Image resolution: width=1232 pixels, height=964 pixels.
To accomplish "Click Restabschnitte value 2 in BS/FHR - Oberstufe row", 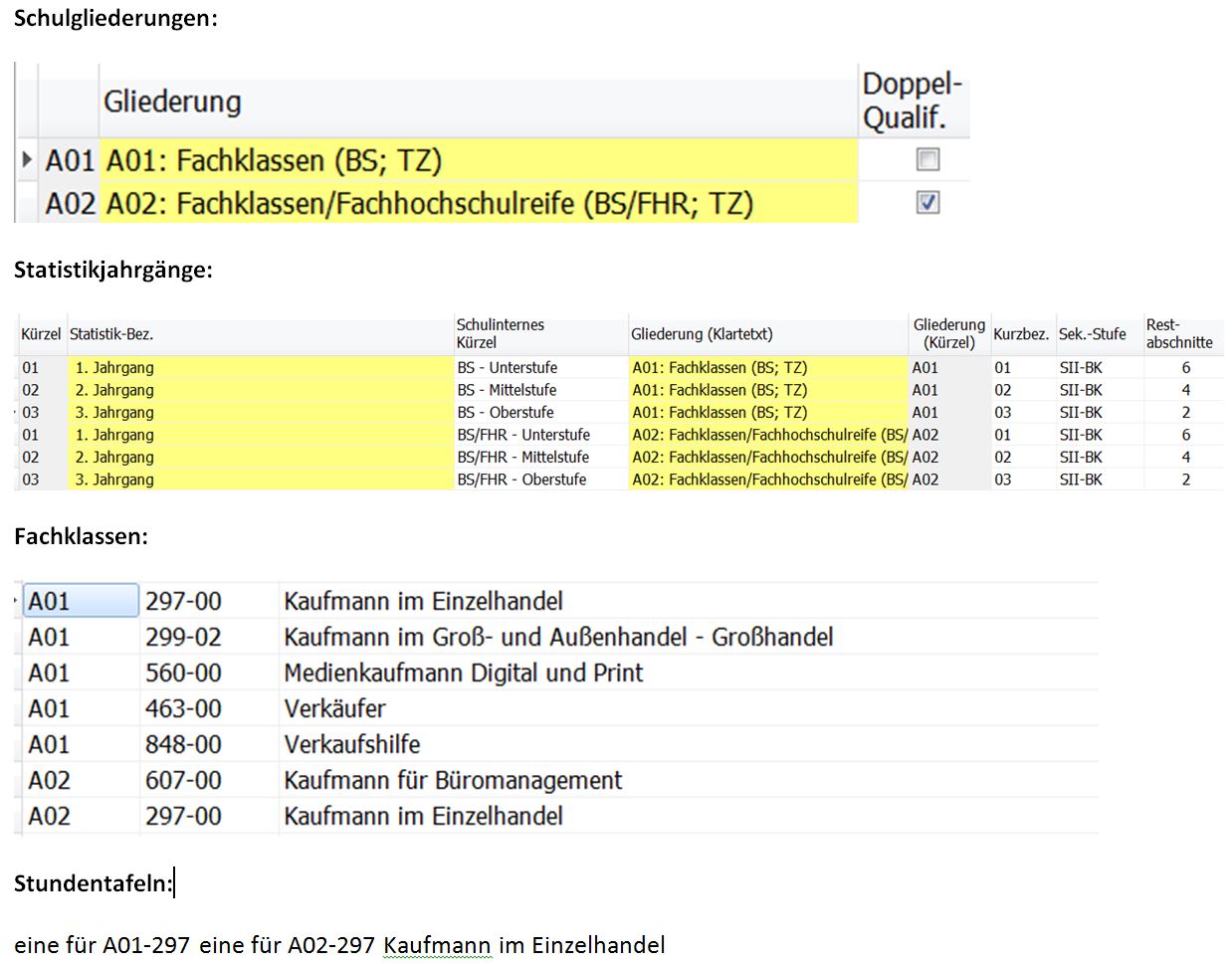I will coord(1185,480).
